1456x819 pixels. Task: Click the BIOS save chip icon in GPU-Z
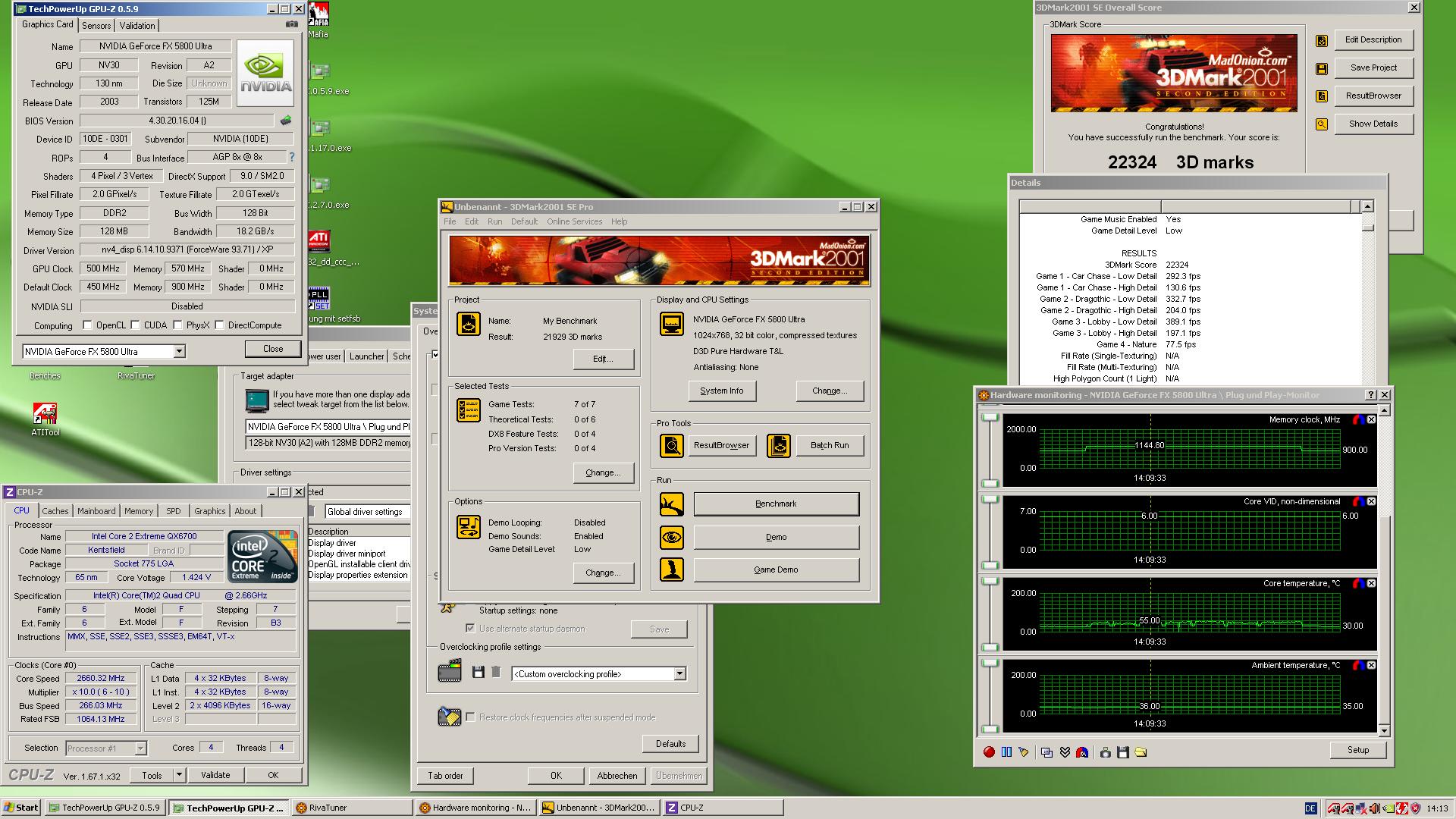(286, 121)
